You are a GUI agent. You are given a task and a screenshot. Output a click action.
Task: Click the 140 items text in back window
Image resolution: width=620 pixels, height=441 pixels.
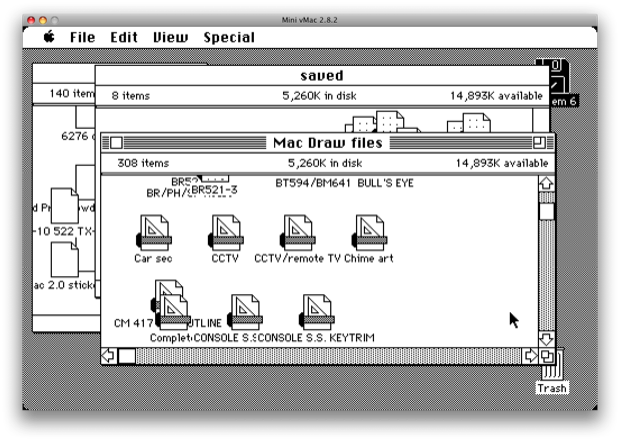pyautogui.click(x=72, y=94)
